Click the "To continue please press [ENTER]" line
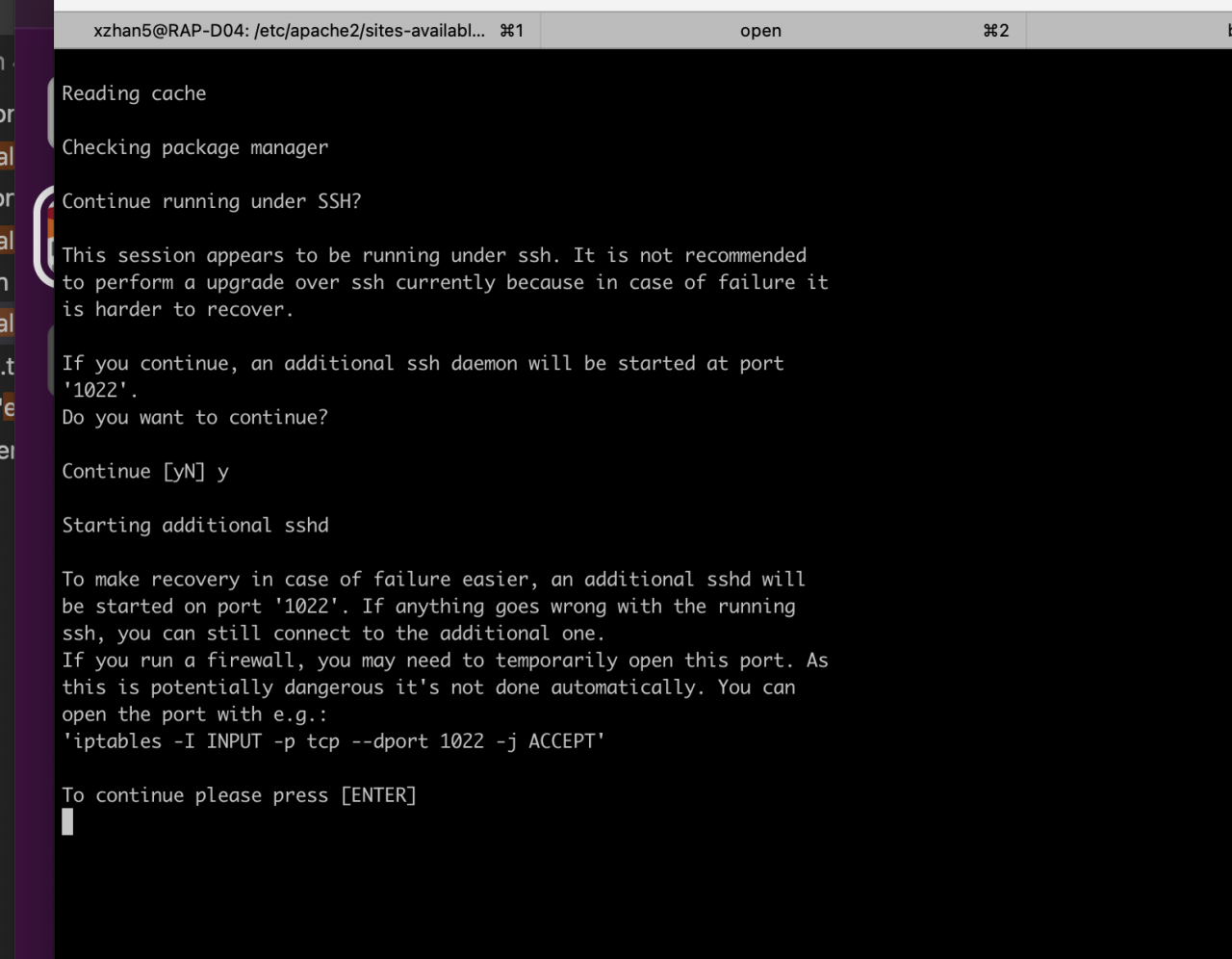The width and height of the screenshot is (1232, 959). pyautogui.click(x=239, y=794)
